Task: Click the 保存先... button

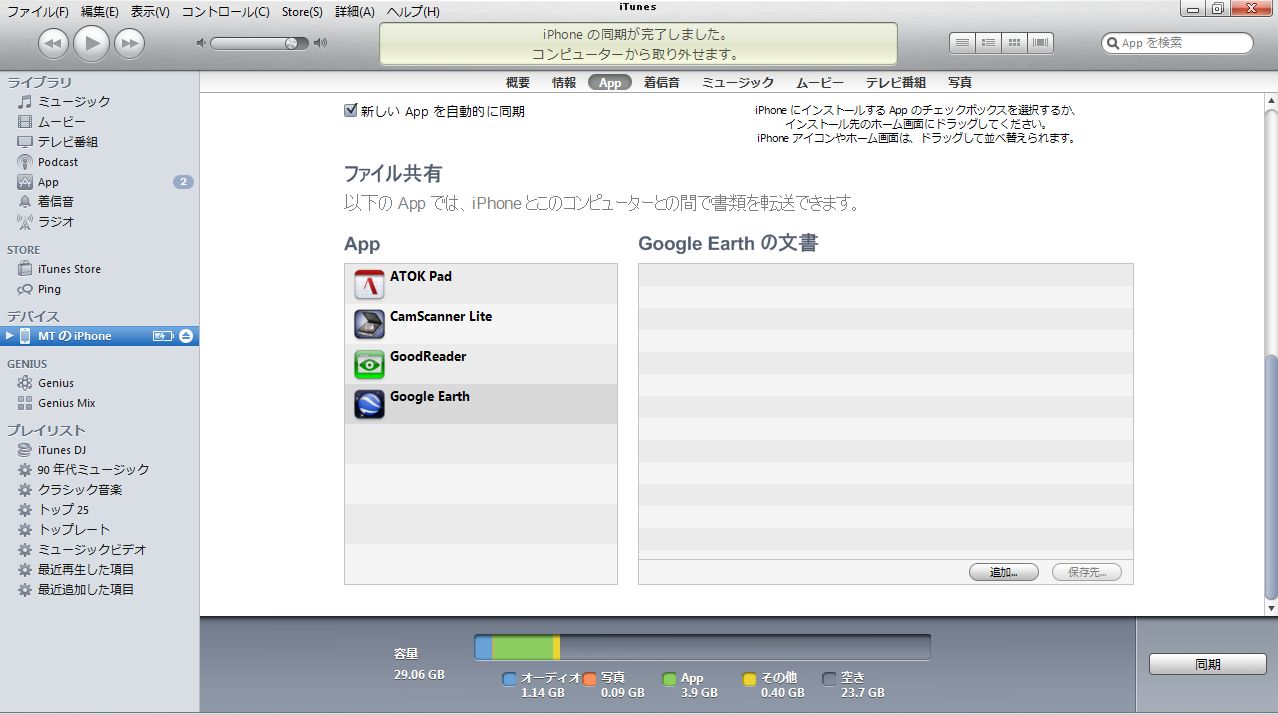Action: point(1086,573)
